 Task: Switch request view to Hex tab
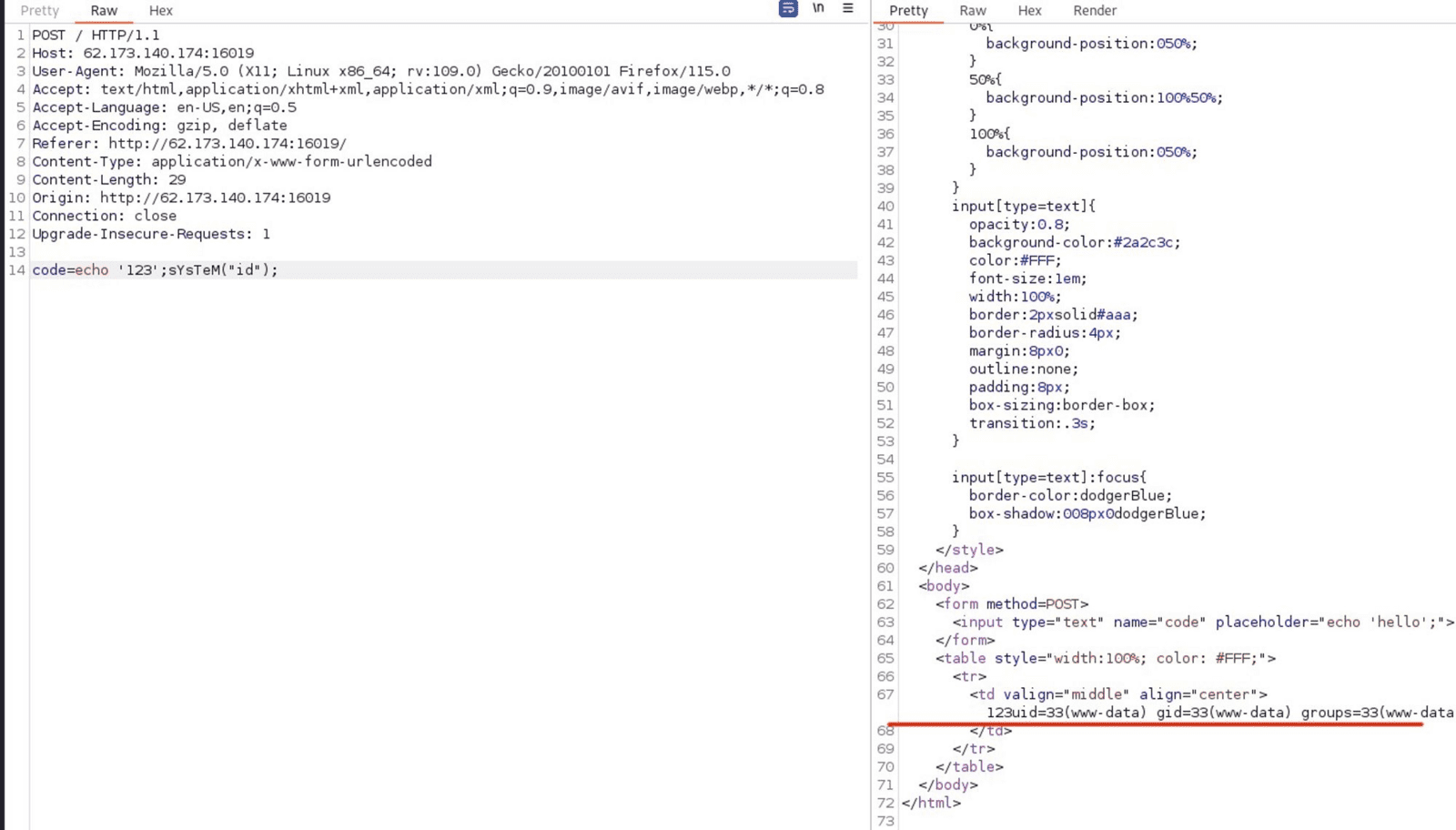161,11
